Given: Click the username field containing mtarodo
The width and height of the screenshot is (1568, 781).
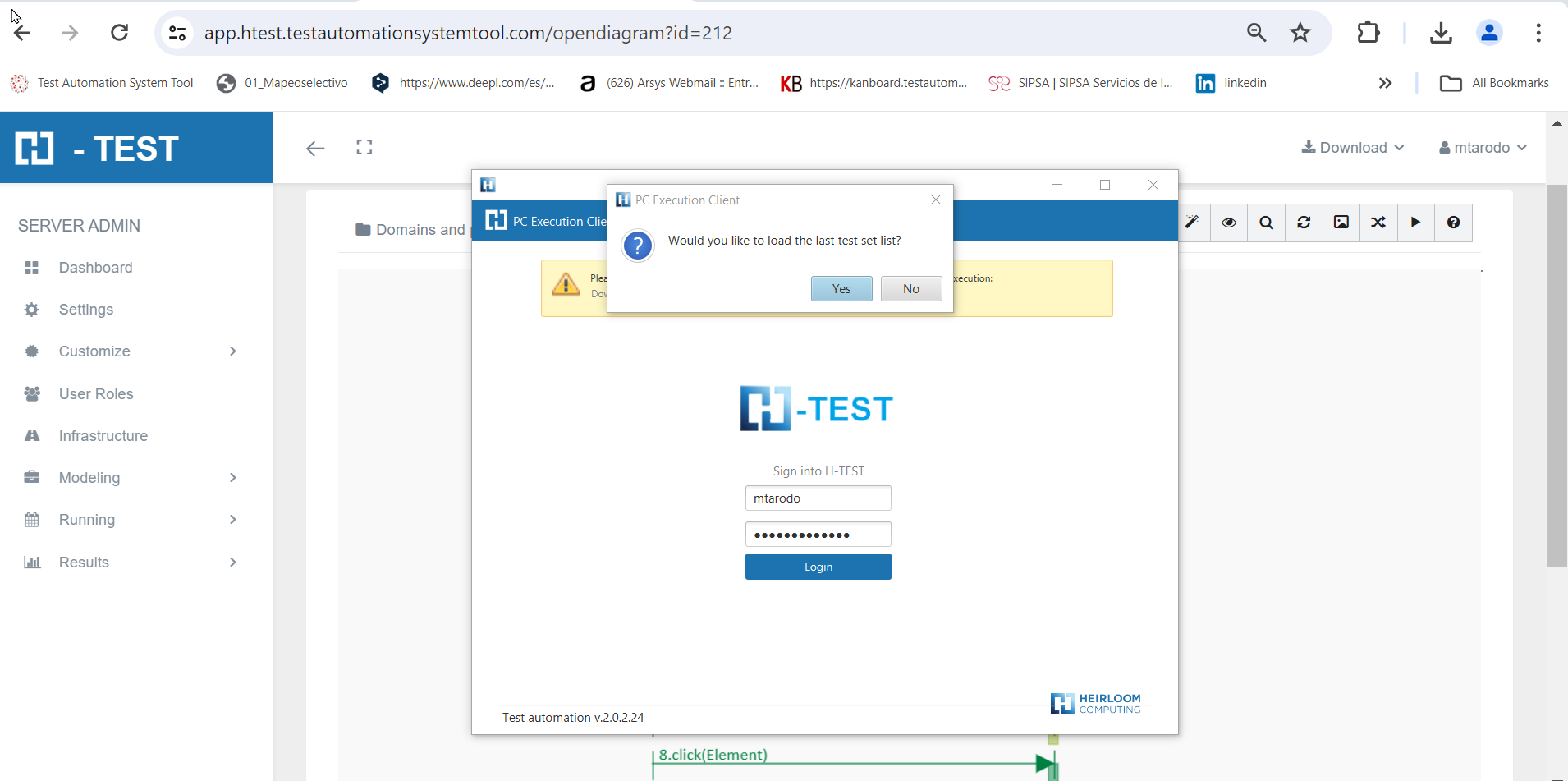Looking at the screenshot, I should click(818, 498).
